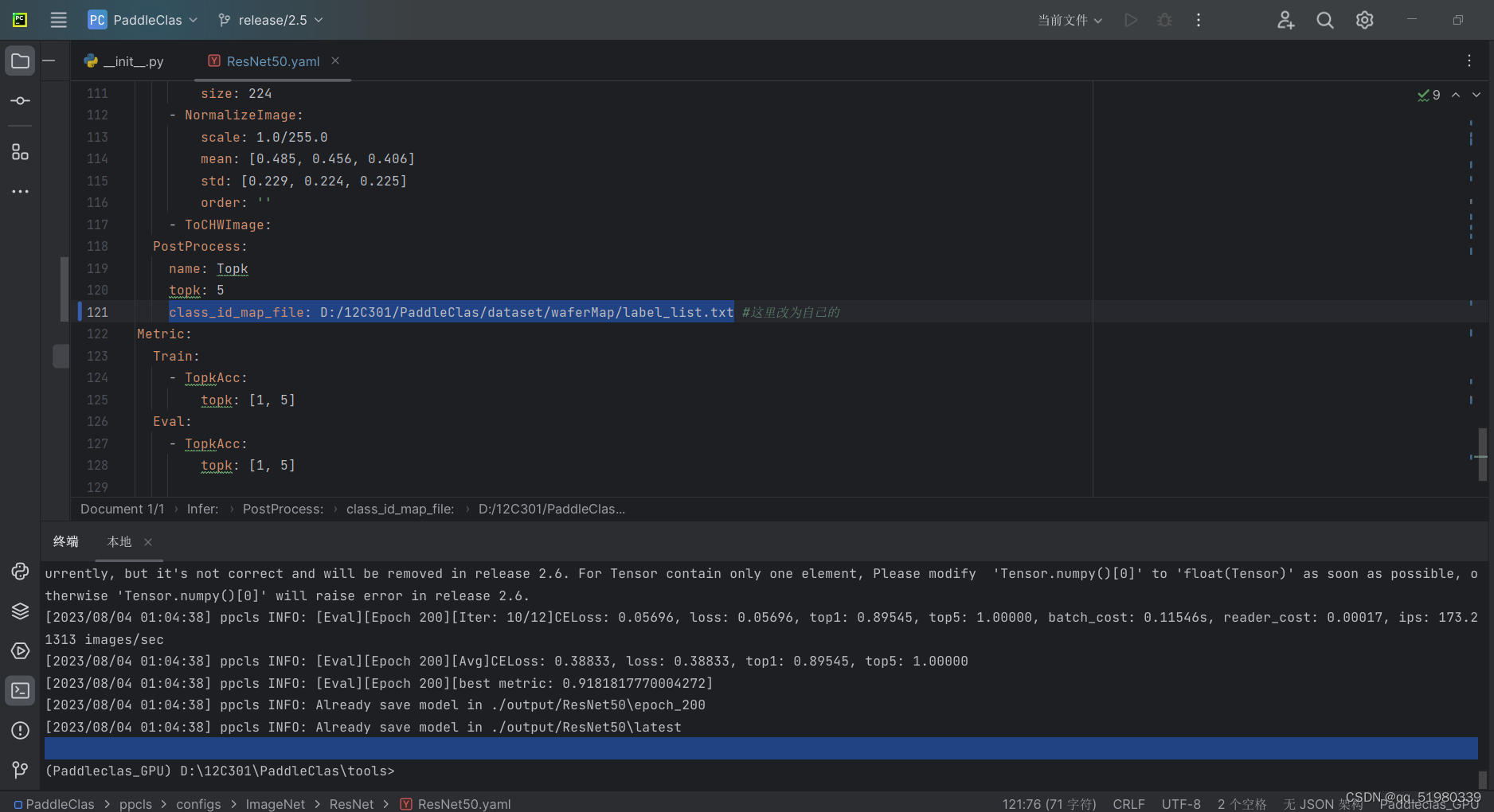Viewport: 1494px width, 812px height.
Task: Select the Terminal tool window icon
Action: coord(20,691)
